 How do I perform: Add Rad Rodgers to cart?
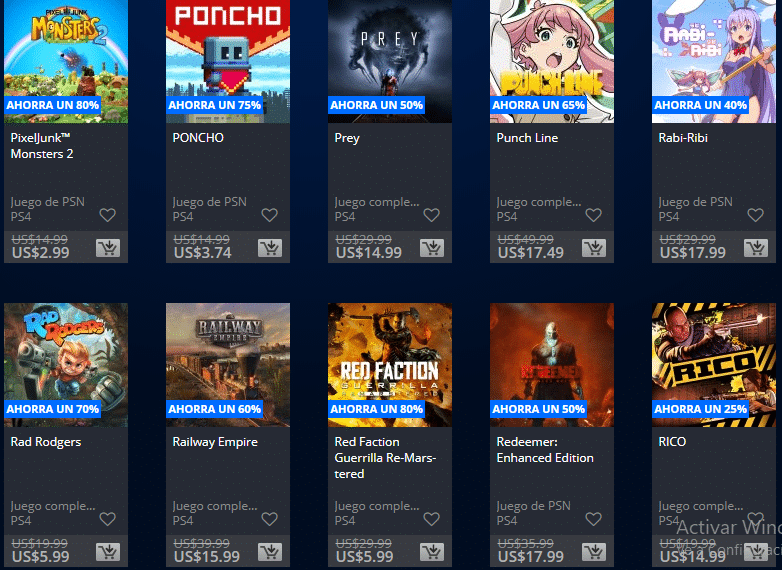tap(108, 553)
